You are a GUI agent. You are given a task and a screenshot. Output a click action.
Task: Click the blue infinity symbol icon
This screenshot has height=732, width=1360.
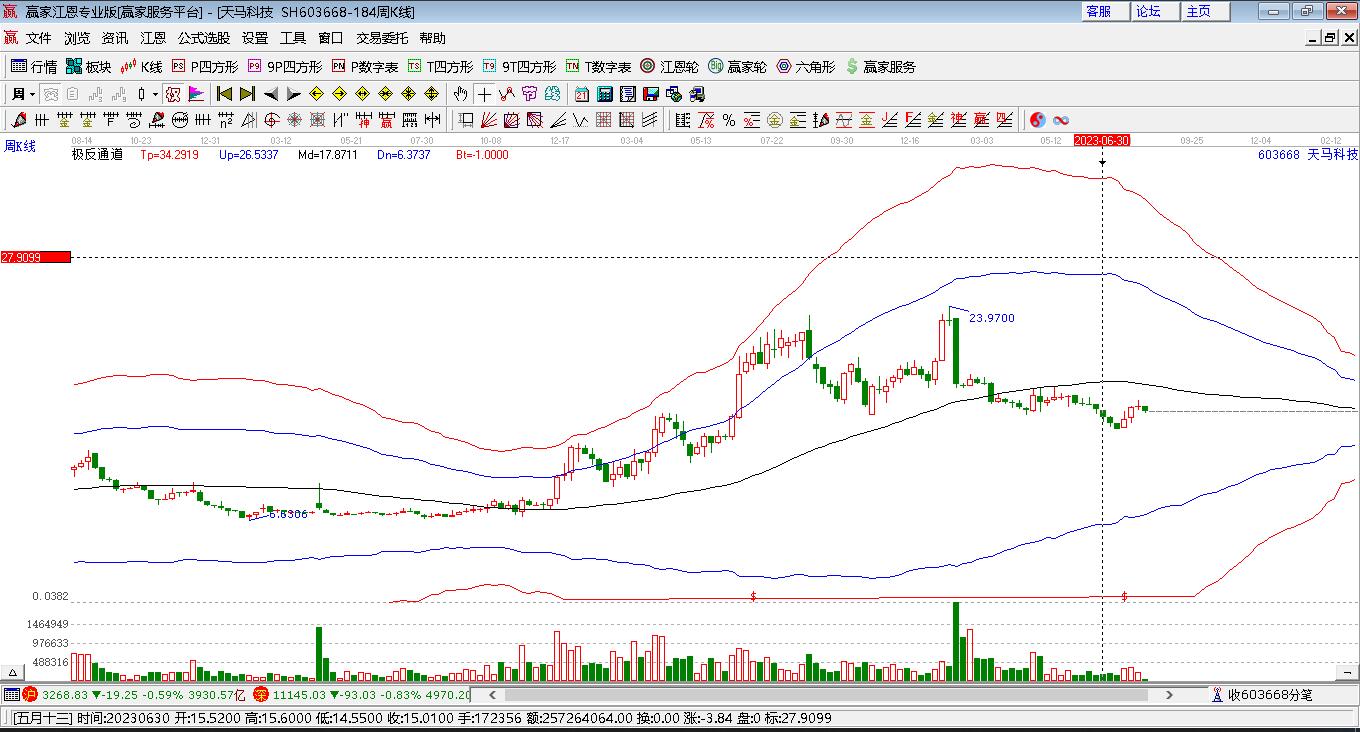pyautogui.click(x=1061, y=120)
